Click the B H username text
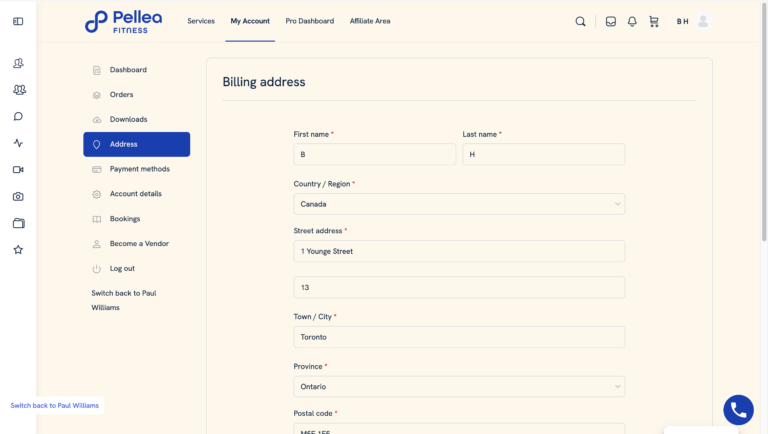This screenshot has width=768, height=434. (x=682, y=22)
